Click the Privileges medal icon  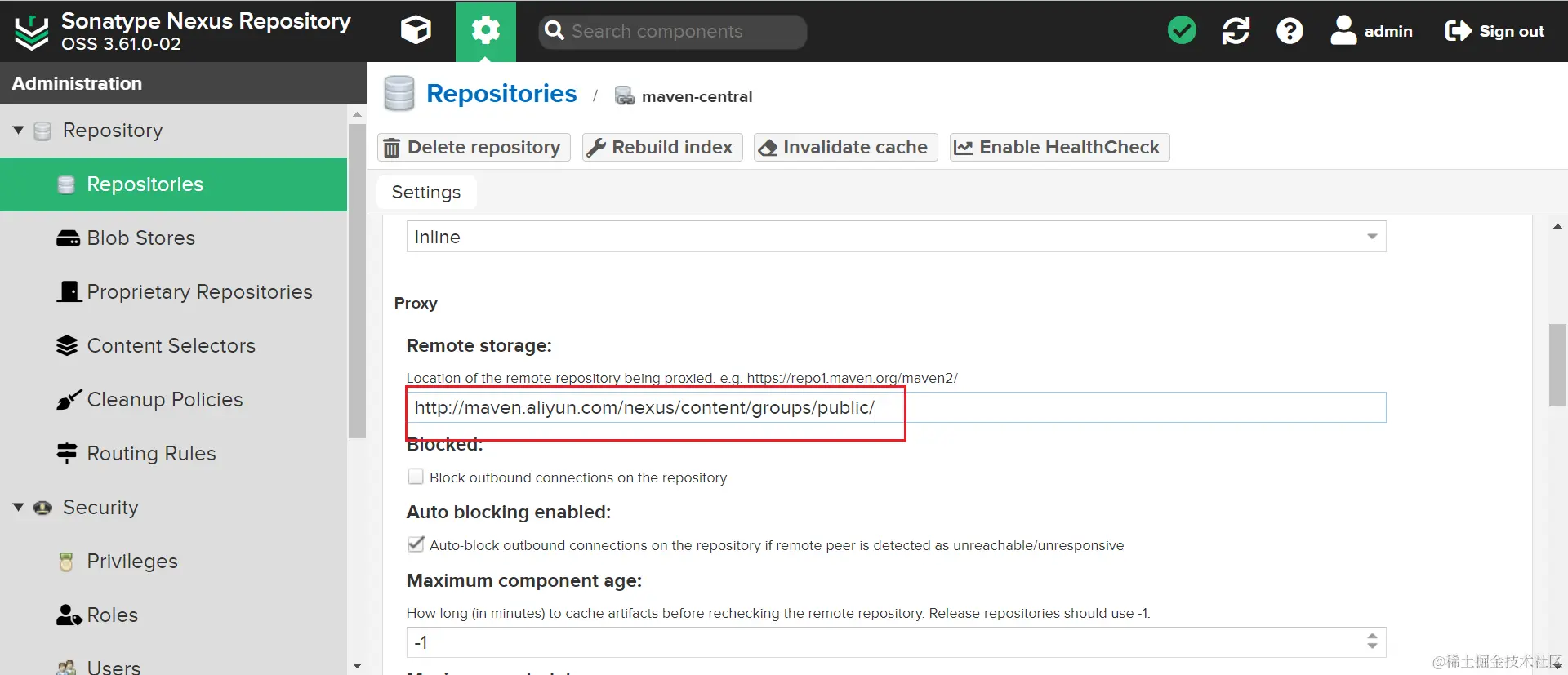pyautogui.click(x=67, y=562)
